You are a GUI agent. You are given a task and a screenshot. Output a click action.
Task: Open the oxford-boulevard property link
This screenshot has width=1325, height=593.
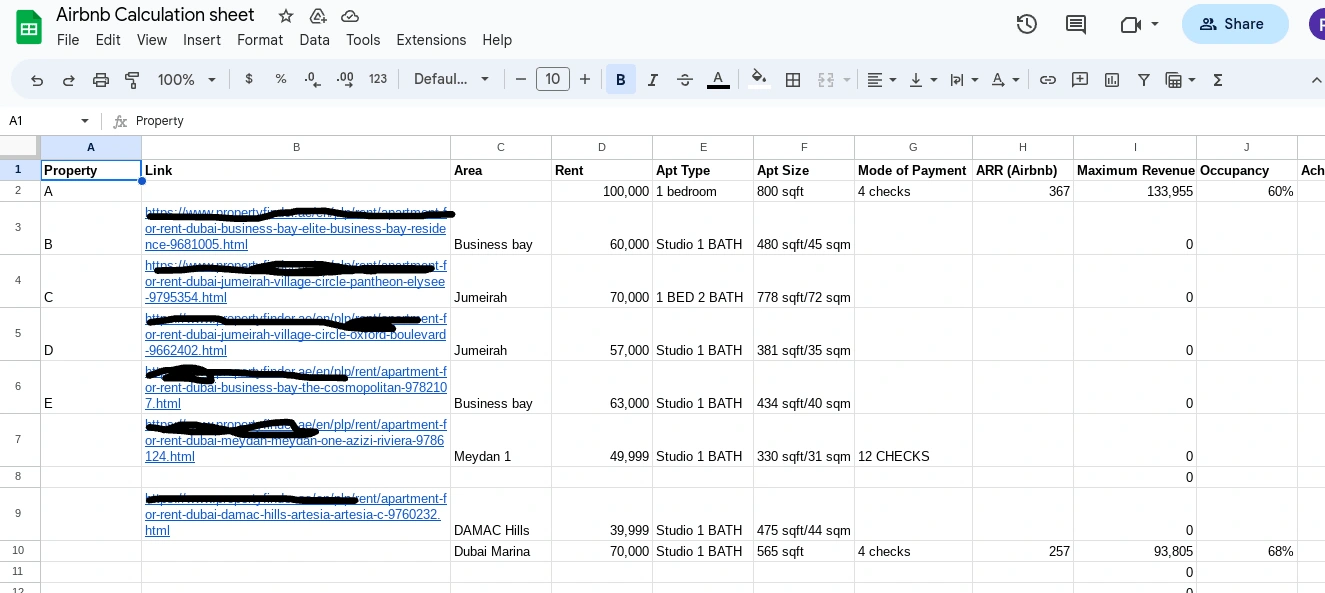tap(296, 335)
